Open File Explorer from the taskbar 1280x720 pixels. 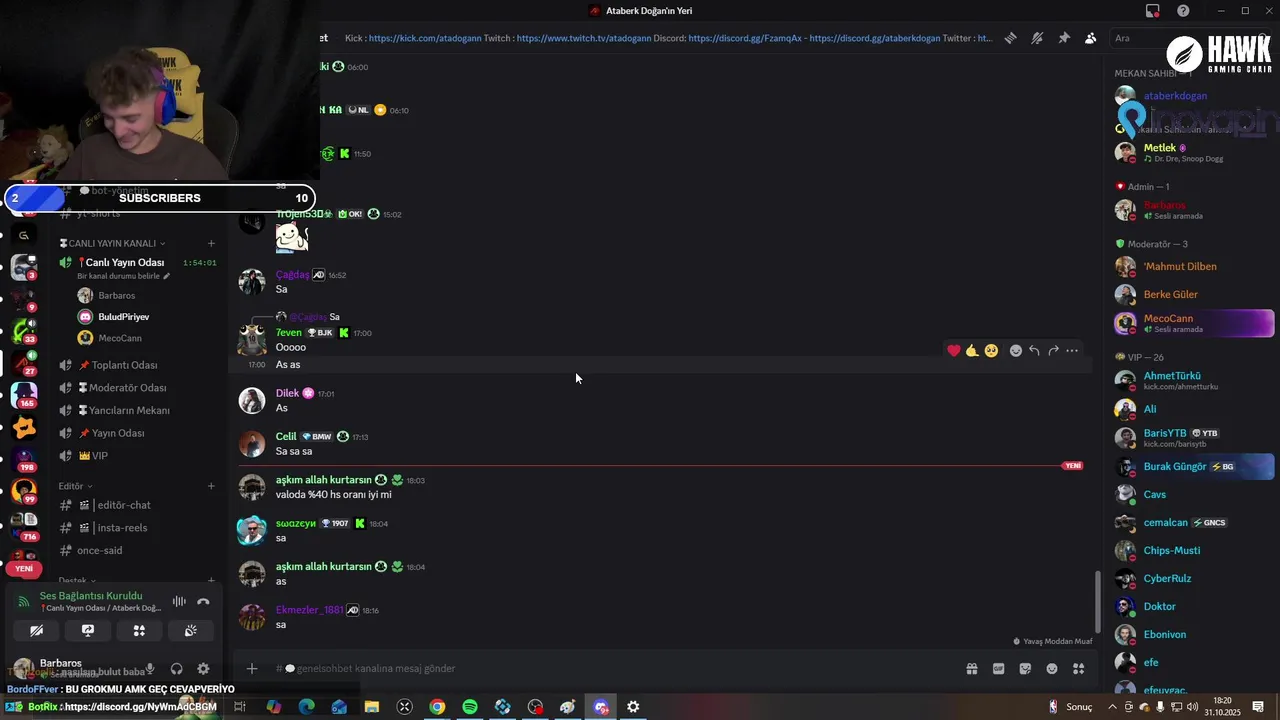click(372, 707)
